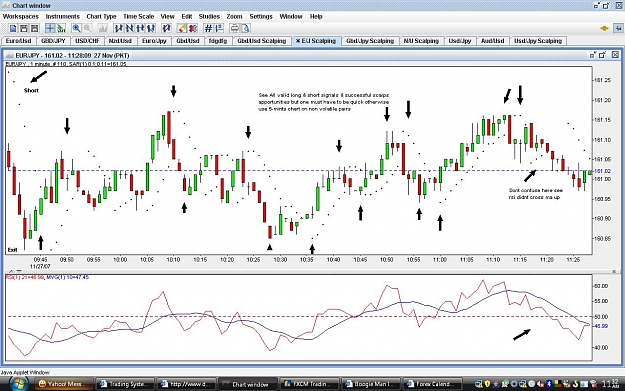Image resolution: width=625 pixels, height=391 pixels.
Task: Switch to the fdgdfg tab
Action: [218, 41]
